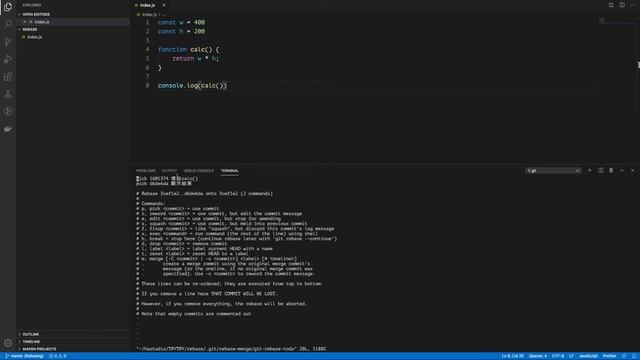Click line 2 'const h = 200' in editor
Viewport: 640px width, 360px height.
pos(181,31)
